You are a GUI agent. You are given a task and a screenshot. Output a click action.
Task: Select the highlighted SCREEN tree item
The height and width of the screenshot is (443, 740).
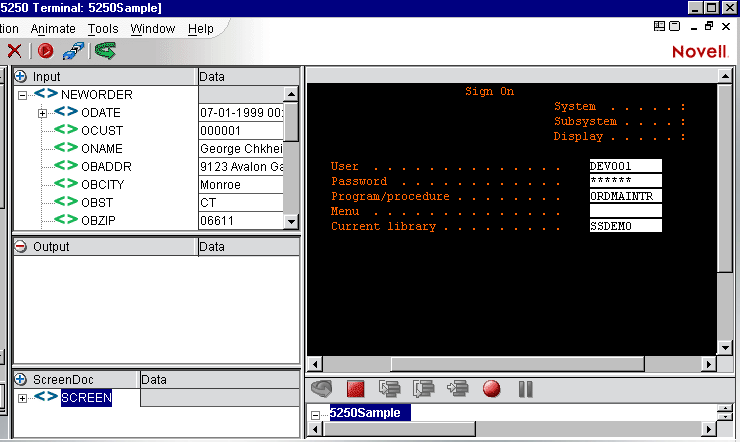tap(86, 398)
